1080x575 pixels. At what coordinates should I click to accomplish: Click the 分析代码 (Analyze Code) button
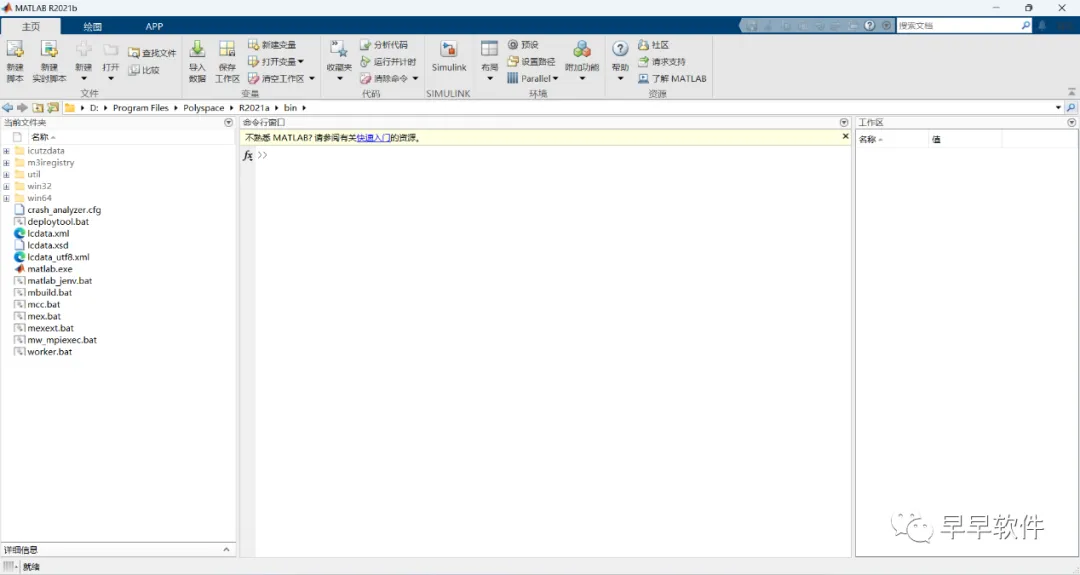tap(384, 45)
